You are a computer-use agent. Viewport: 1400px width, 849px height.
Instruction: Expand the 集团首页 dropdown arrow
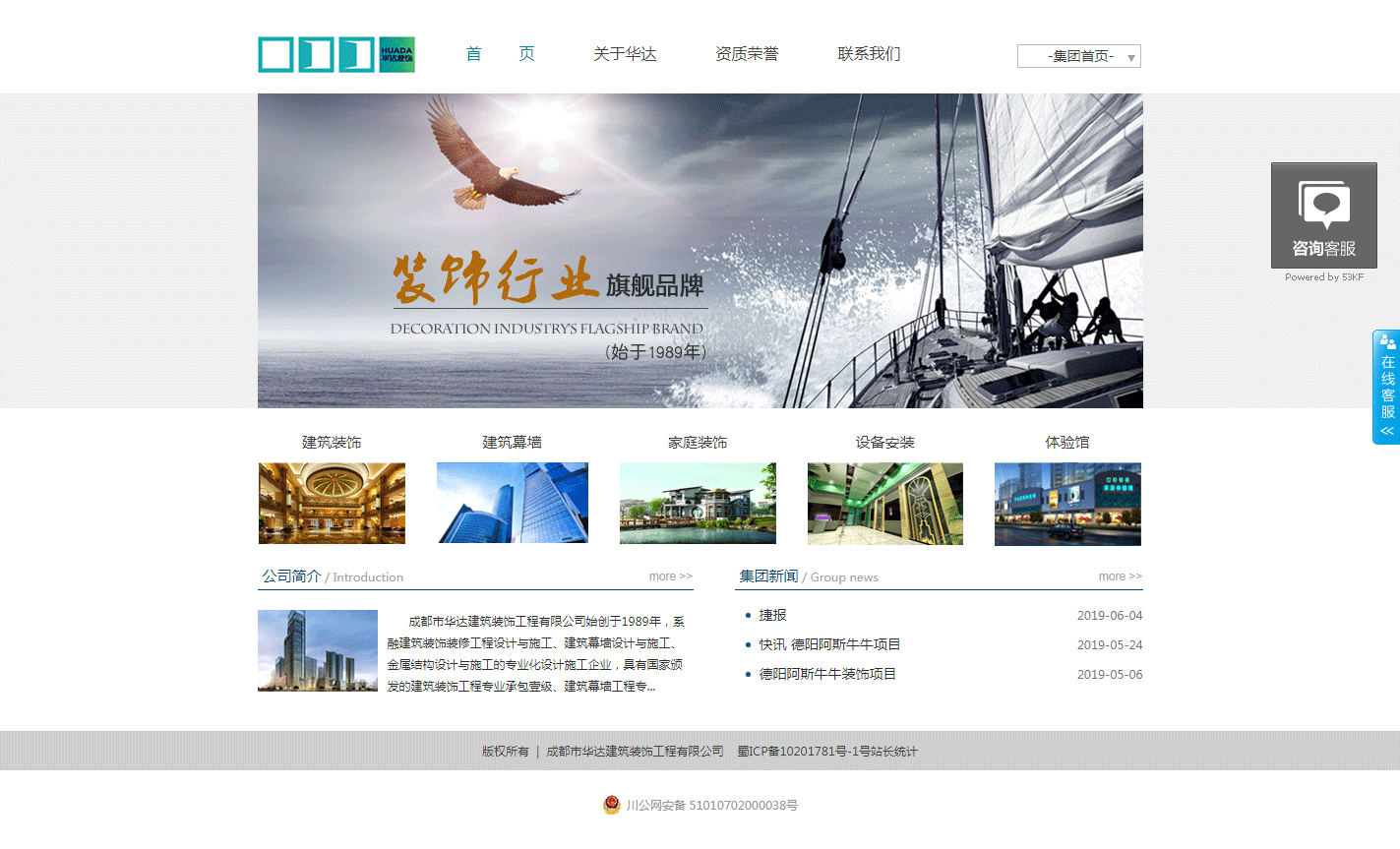click(x=1131, y=56)
